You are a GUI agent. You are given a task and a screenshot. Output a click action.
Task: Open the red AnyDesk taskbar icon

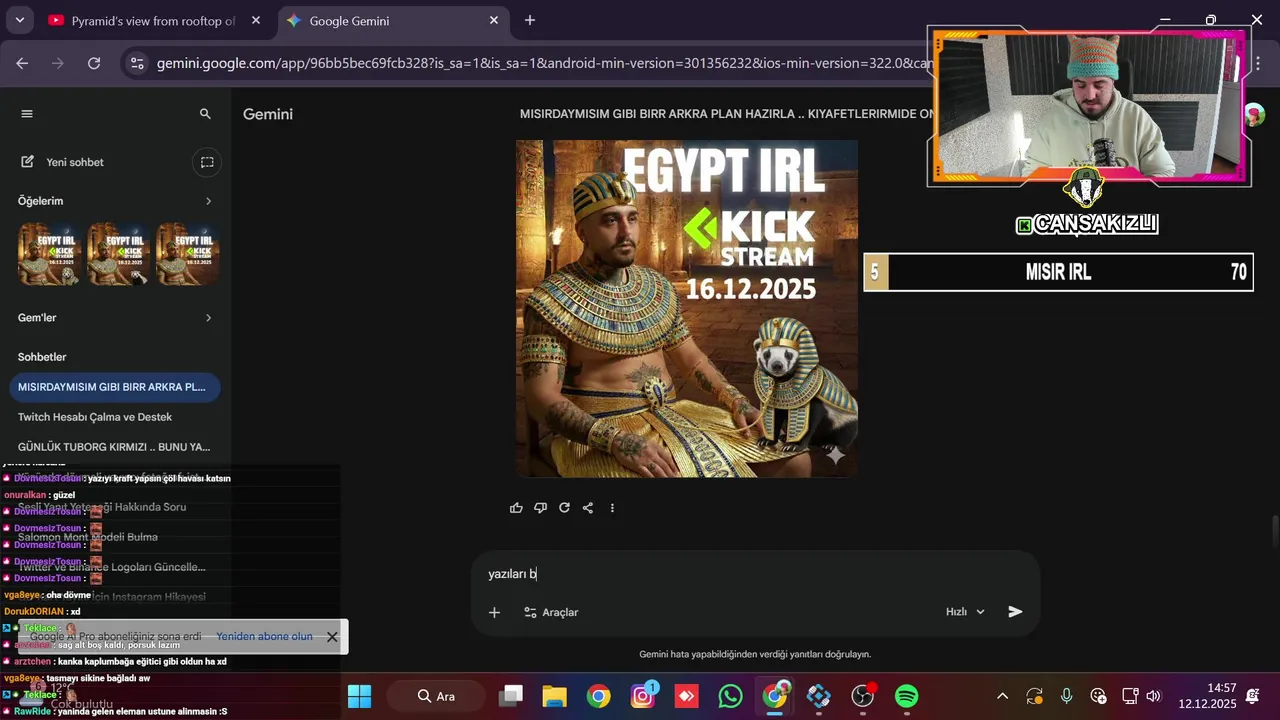[687, 696]
